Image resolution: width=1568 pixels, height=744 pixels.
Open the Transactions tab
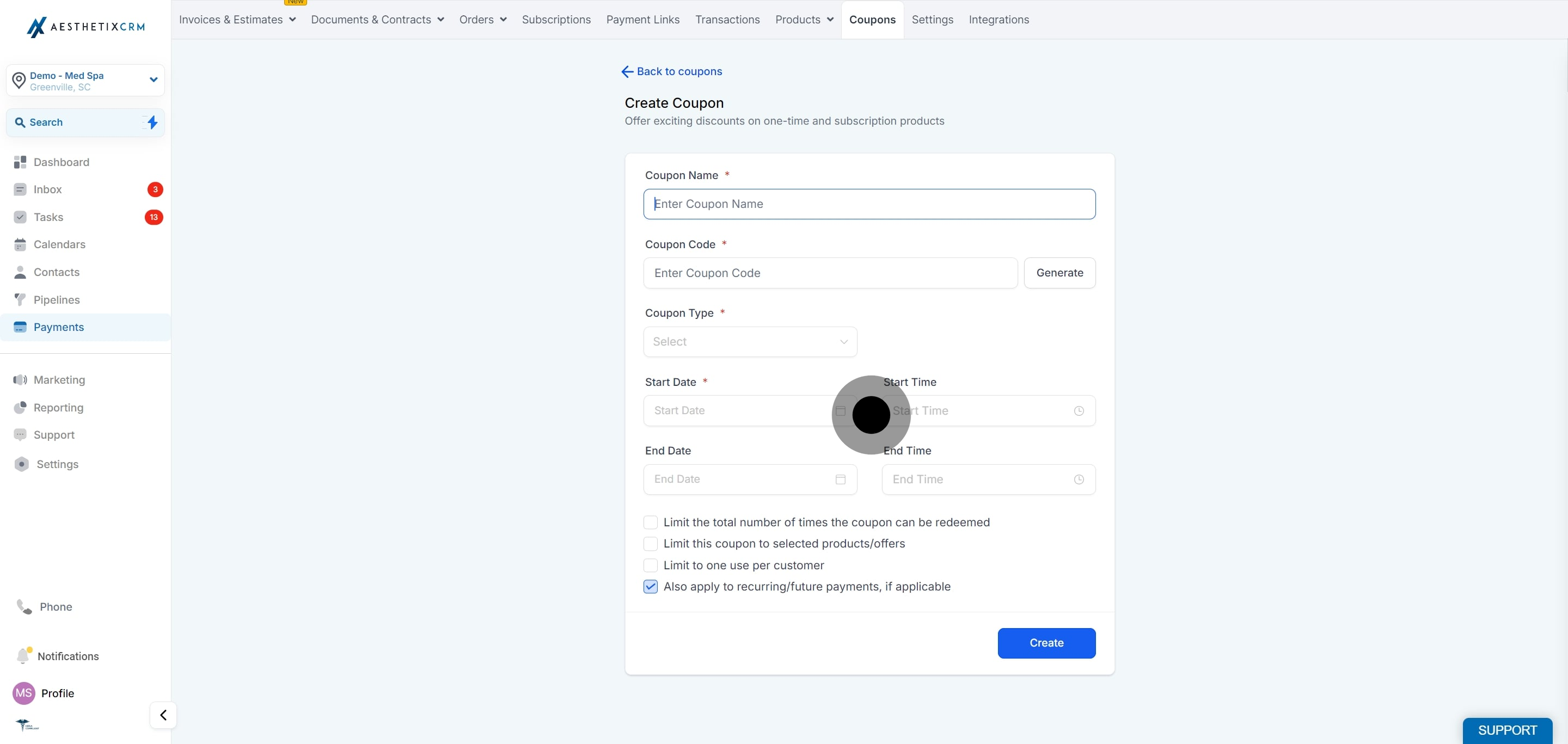(x=727, y=20)
